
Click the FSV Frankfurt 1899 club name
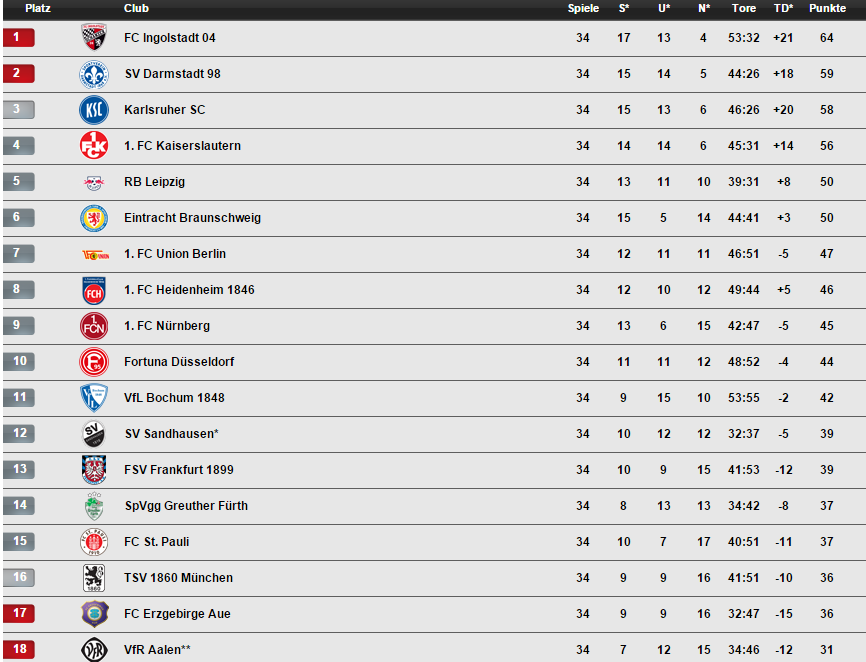point(179,470)
